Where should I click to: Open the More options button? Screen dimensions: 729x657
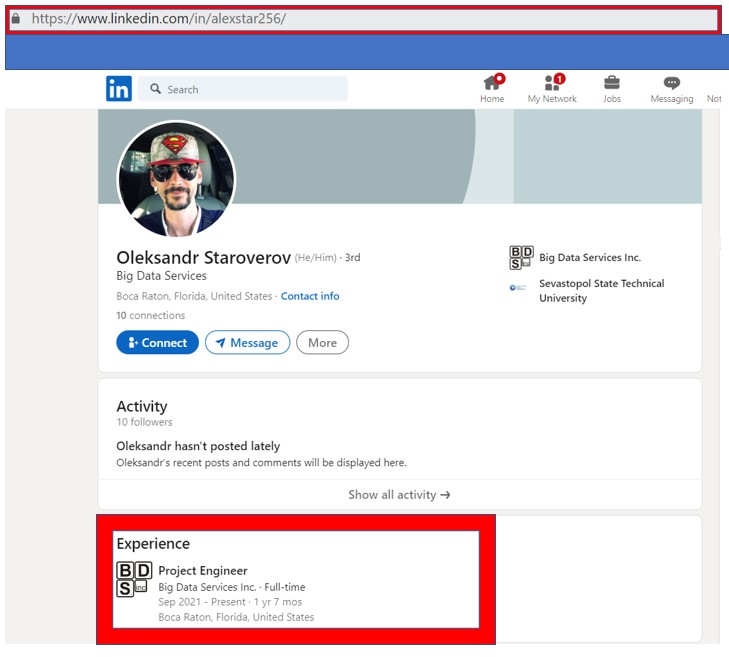pyautogui.click(x=322, y=343)
